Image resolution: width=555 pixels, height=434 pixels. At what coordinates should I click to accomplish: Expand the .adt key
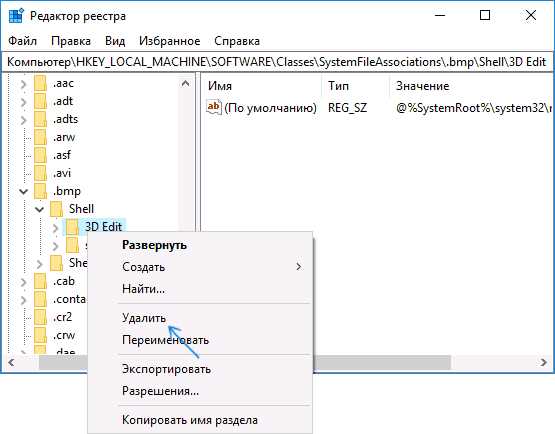click(x=23, y=102)
